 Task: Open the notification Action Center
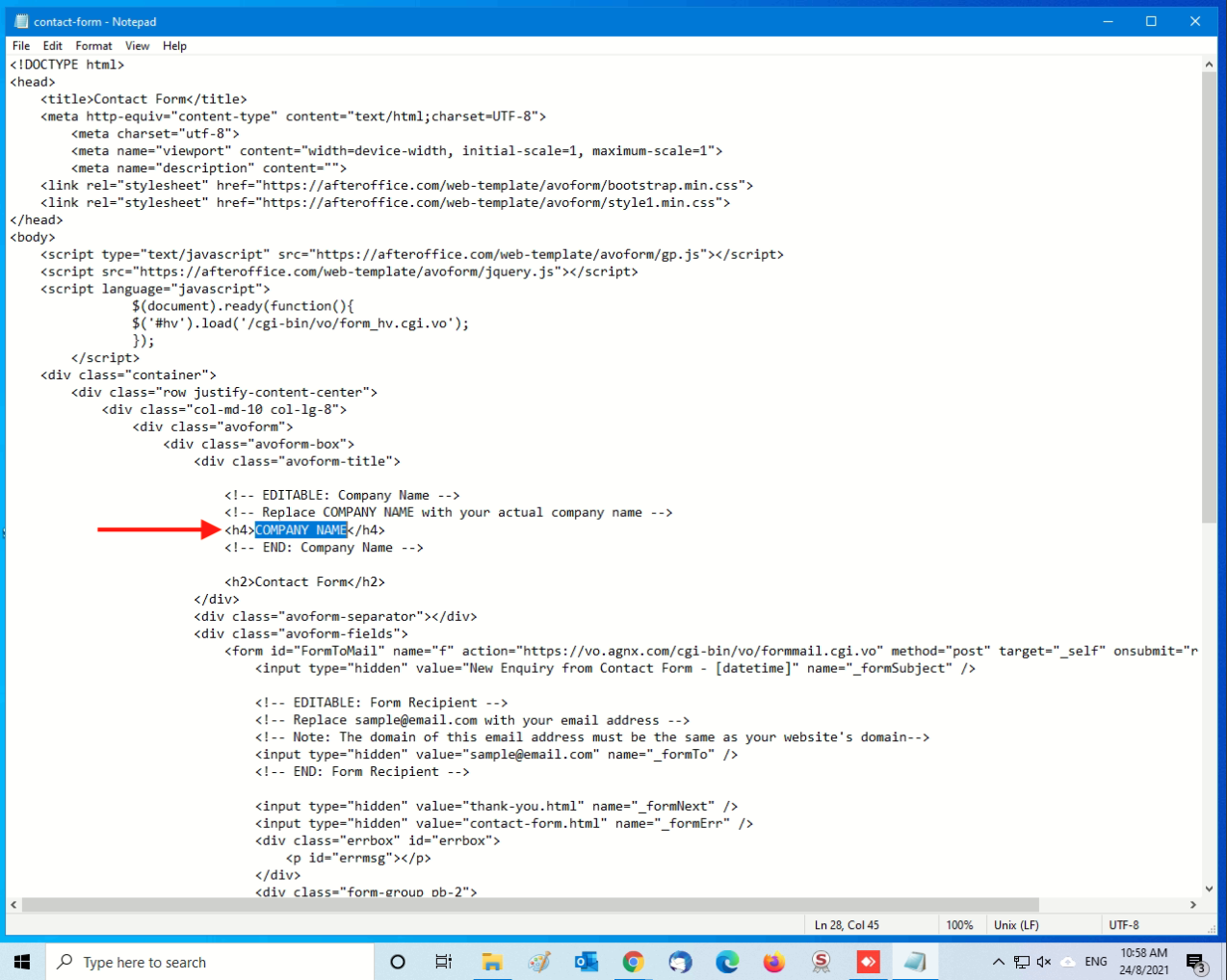point(1195,962)
